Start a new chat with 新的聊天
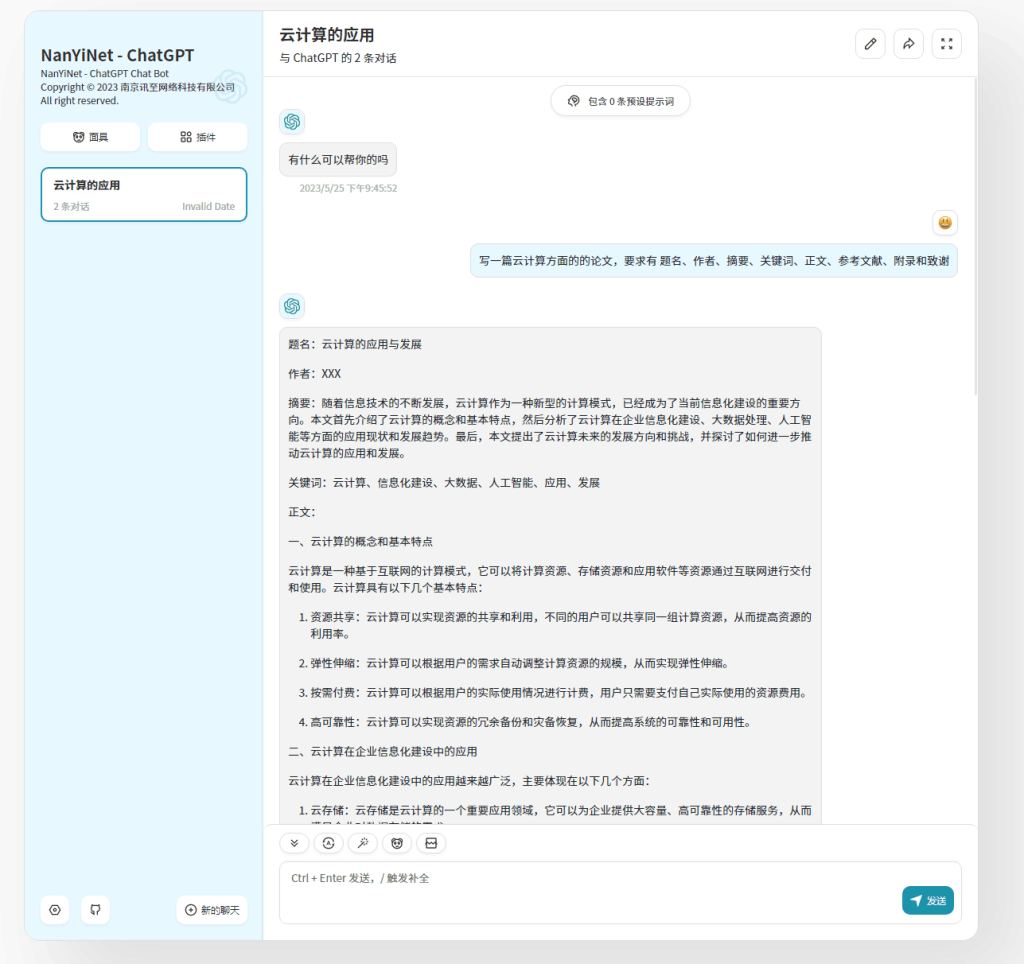The height and width of the screenshot is (964, 1024). pos(212,910)
